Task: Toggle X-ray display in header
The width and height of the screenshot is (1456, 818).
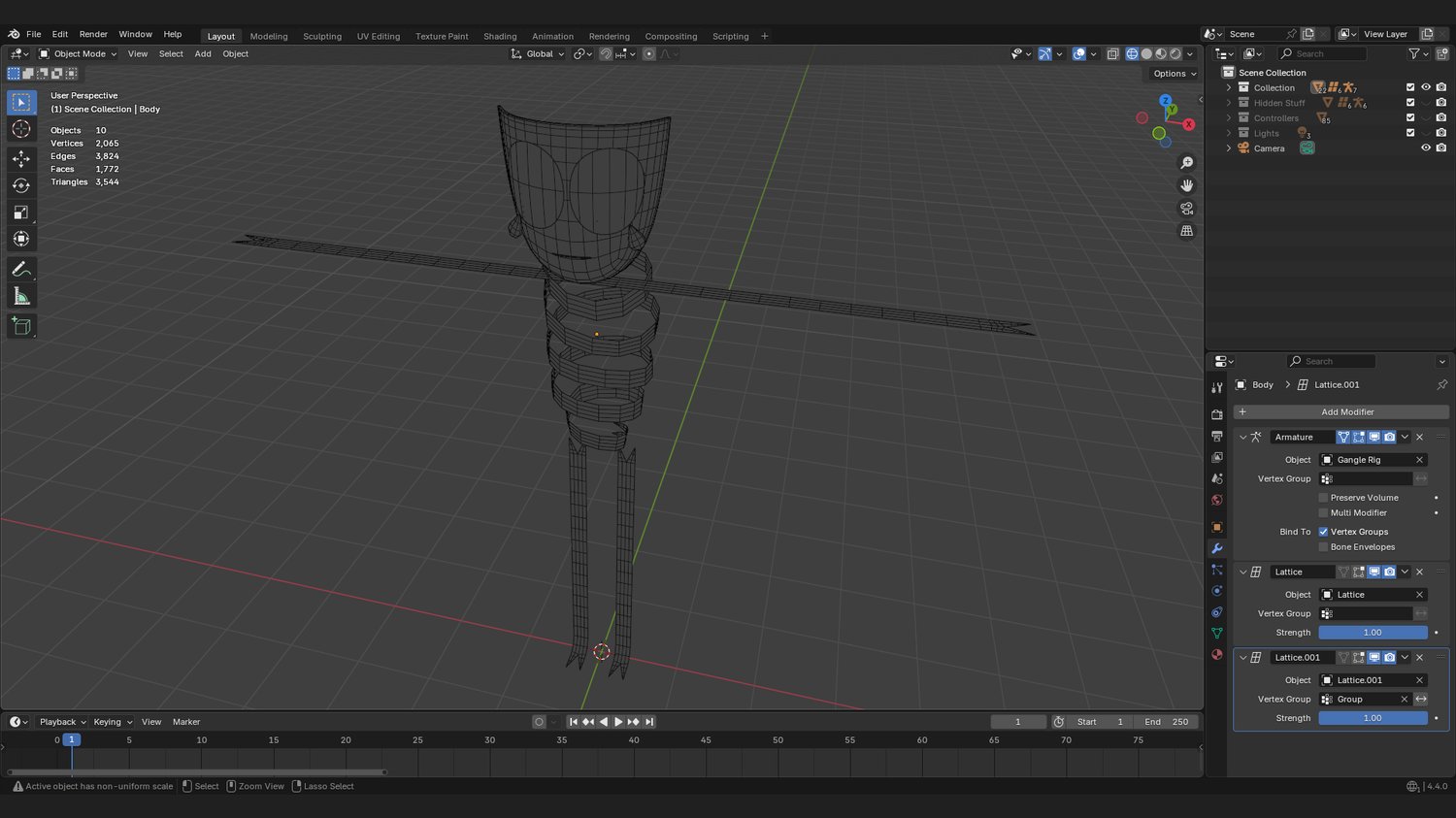Action: pos(1113,54)
